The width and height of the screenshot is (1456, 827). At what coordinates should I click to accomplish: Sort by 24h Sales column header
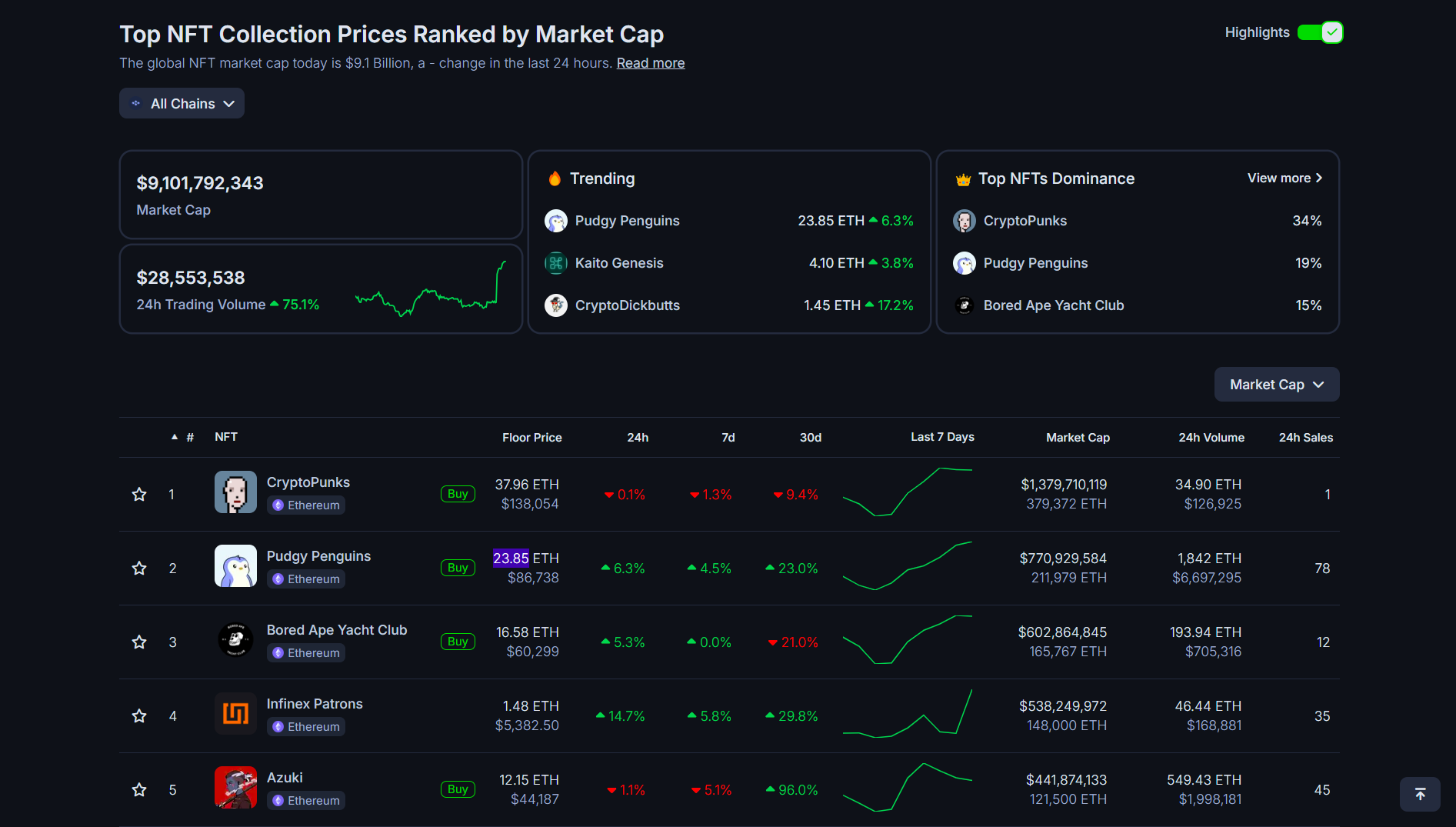pos(1306,437)
